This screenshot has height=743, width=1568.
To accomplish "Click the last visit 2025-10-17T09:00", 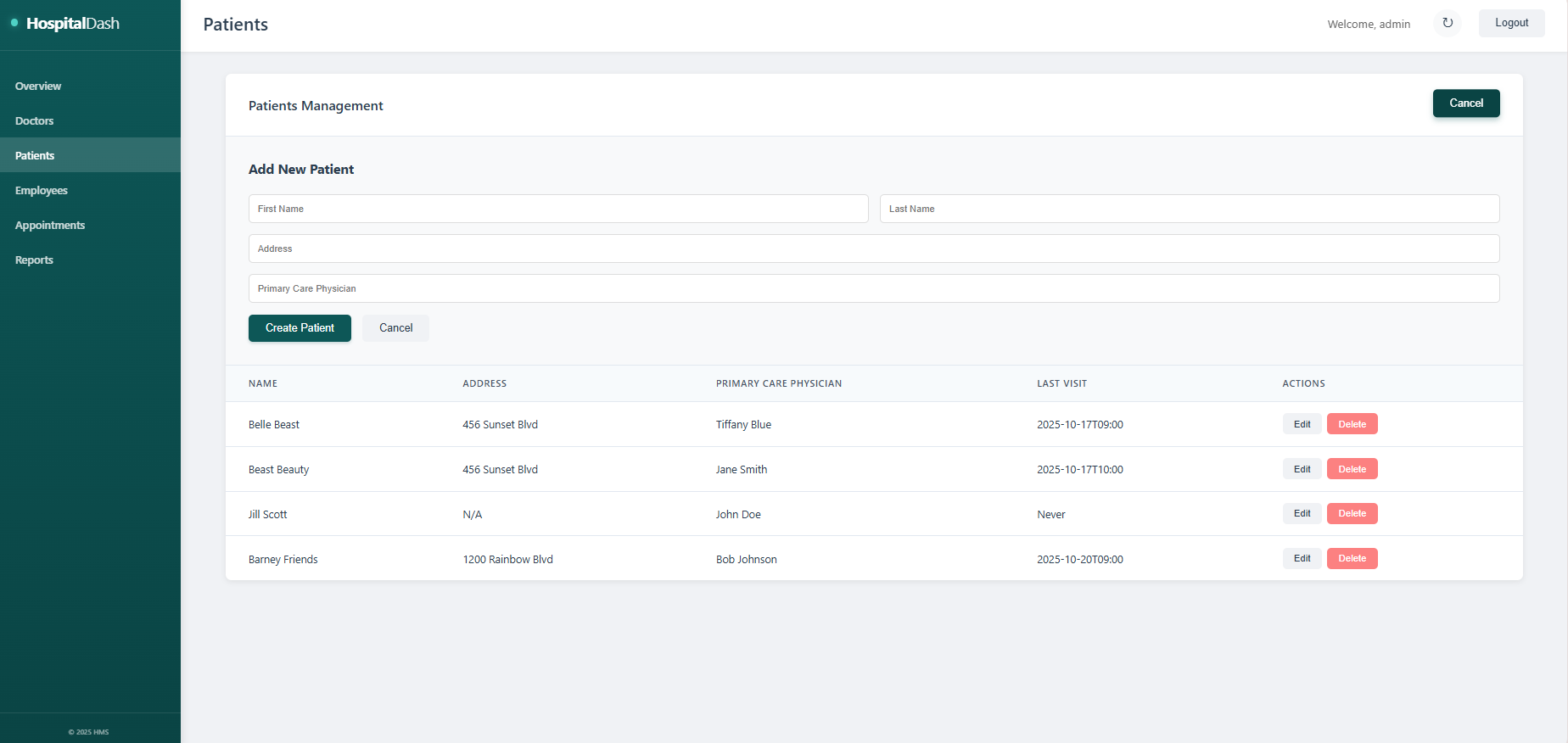I will tap(1080, 425).
